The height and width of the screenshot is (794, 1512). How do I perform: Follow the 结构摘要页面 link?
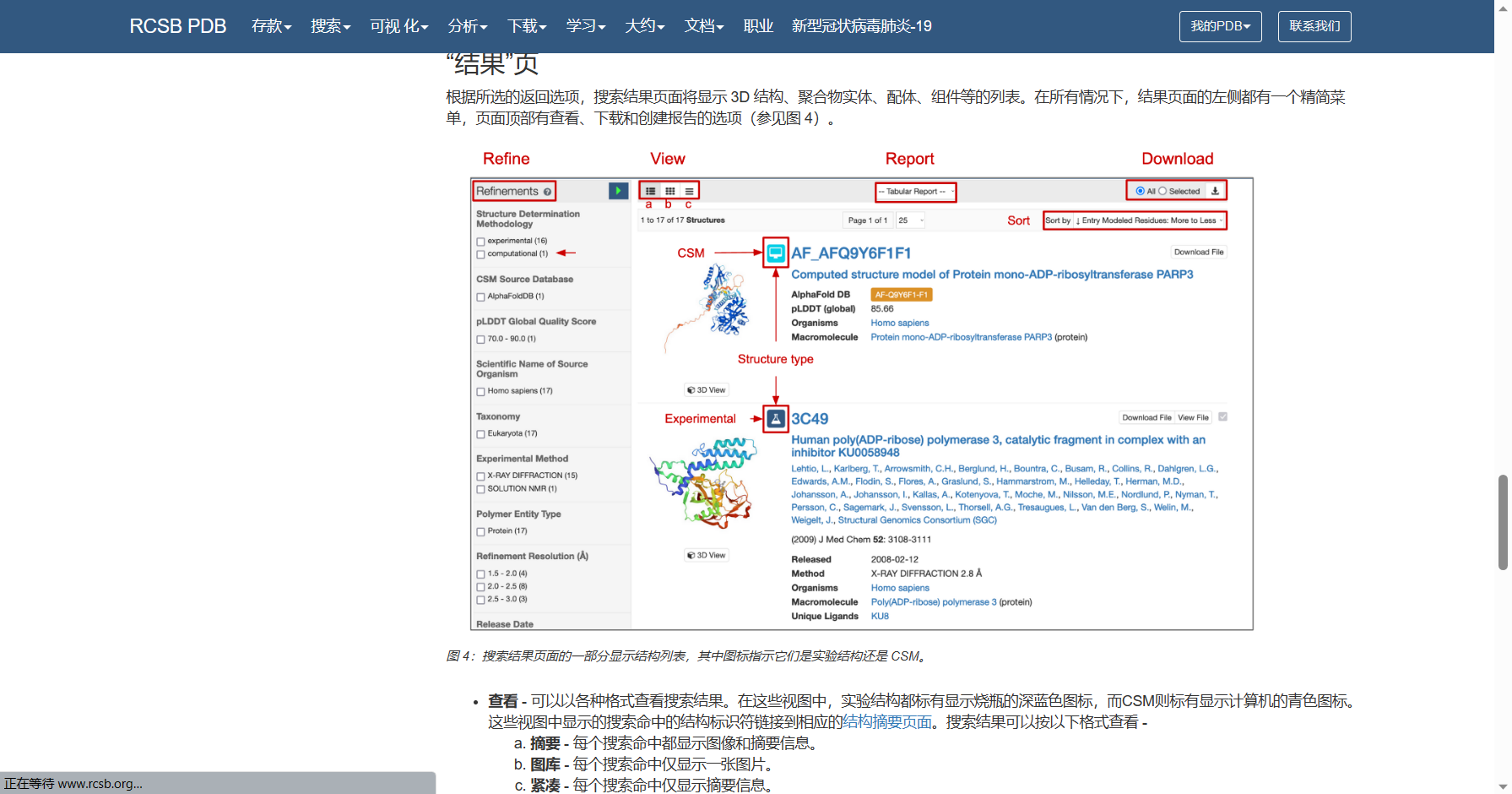[x=887, y=722]
